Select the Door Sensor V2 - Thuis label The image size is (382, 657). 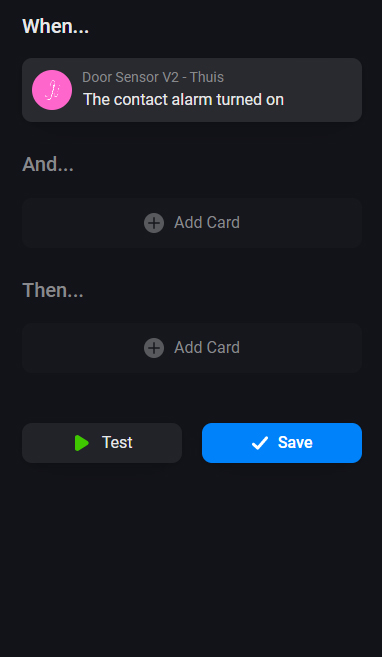153,77
